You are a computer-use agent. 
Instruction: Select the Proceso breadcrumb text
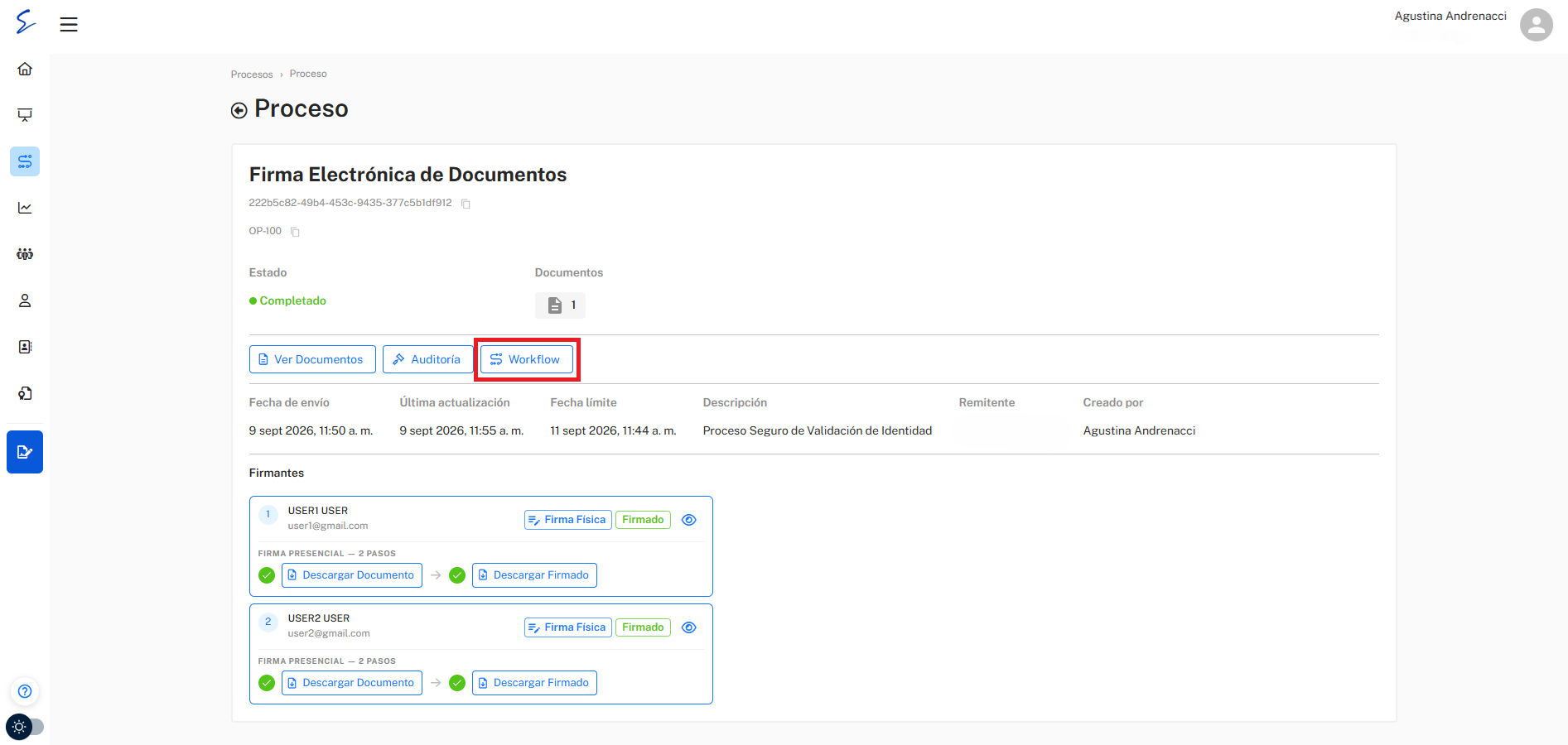[308, 74]
